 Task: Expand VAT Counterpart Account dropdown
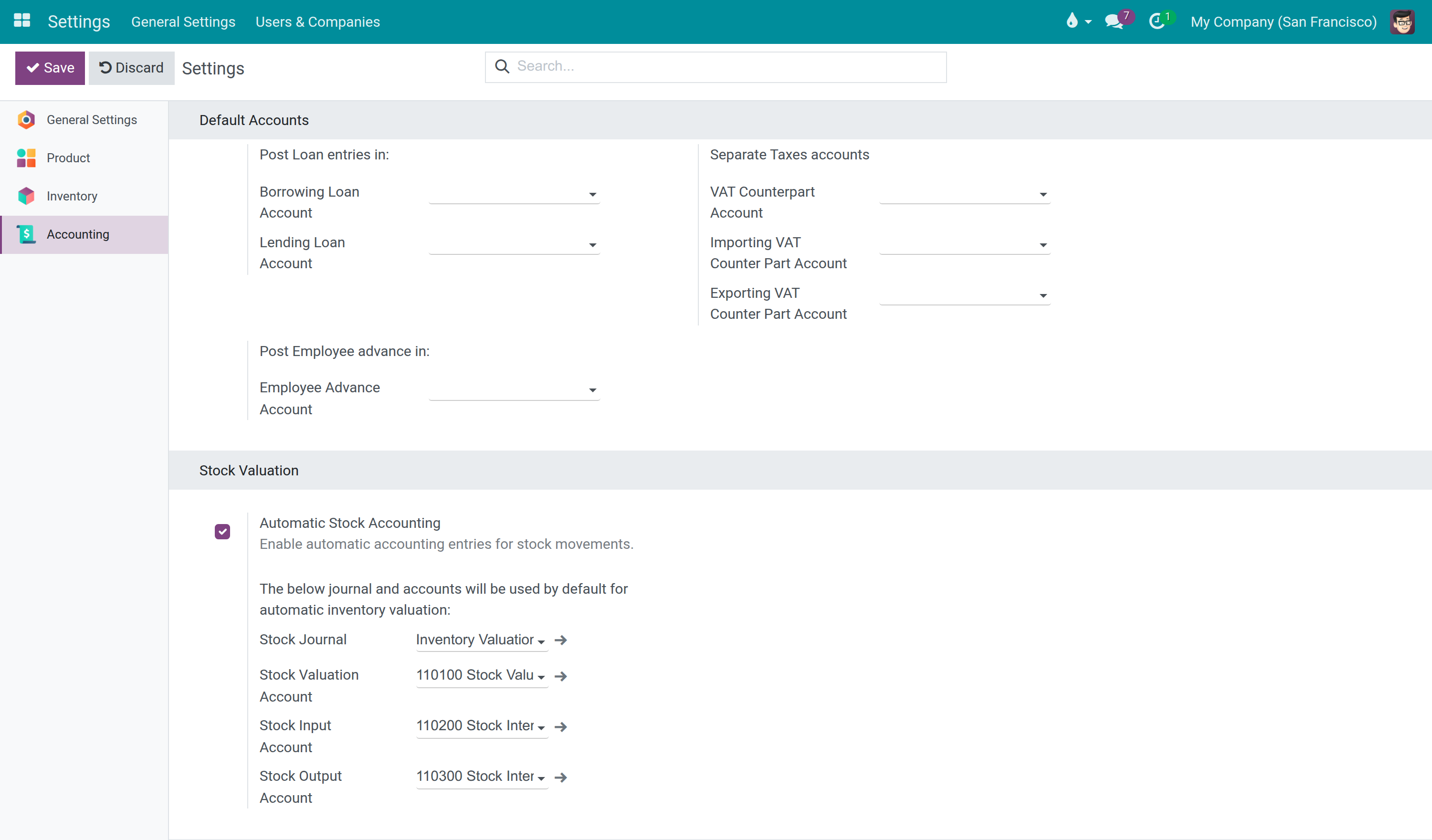[964, 194]
